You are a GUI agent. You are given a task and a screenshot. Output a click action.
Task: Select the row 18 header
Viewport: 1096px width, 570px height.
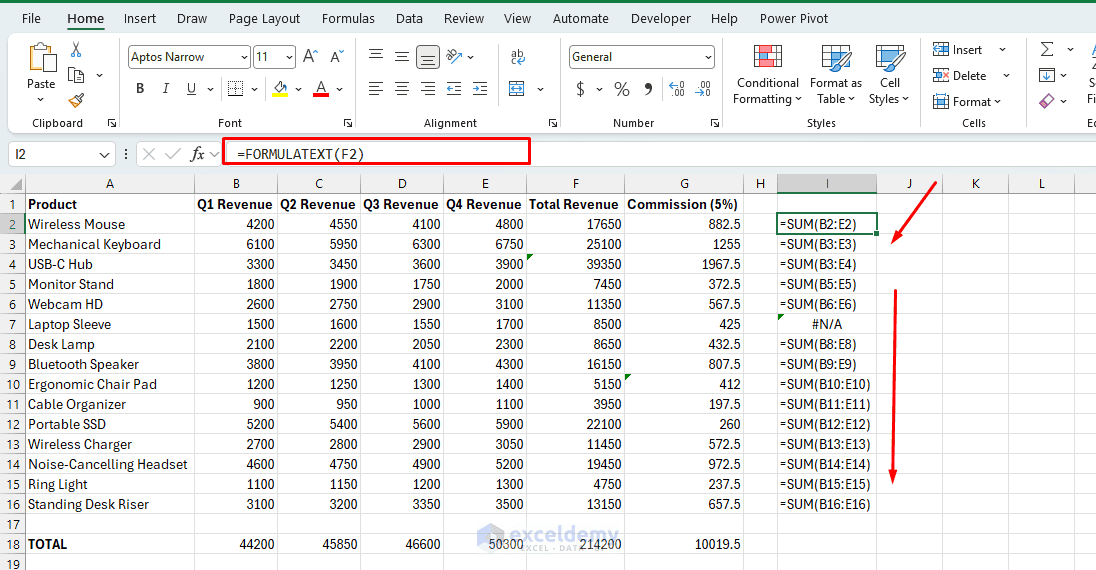coord(13,544)
